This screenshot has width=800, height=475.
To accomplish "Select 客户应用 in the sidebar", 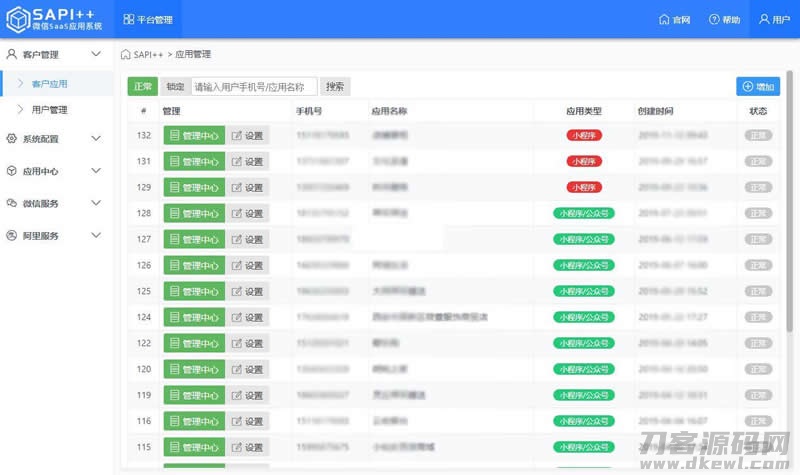I will [x=50, y=84].
